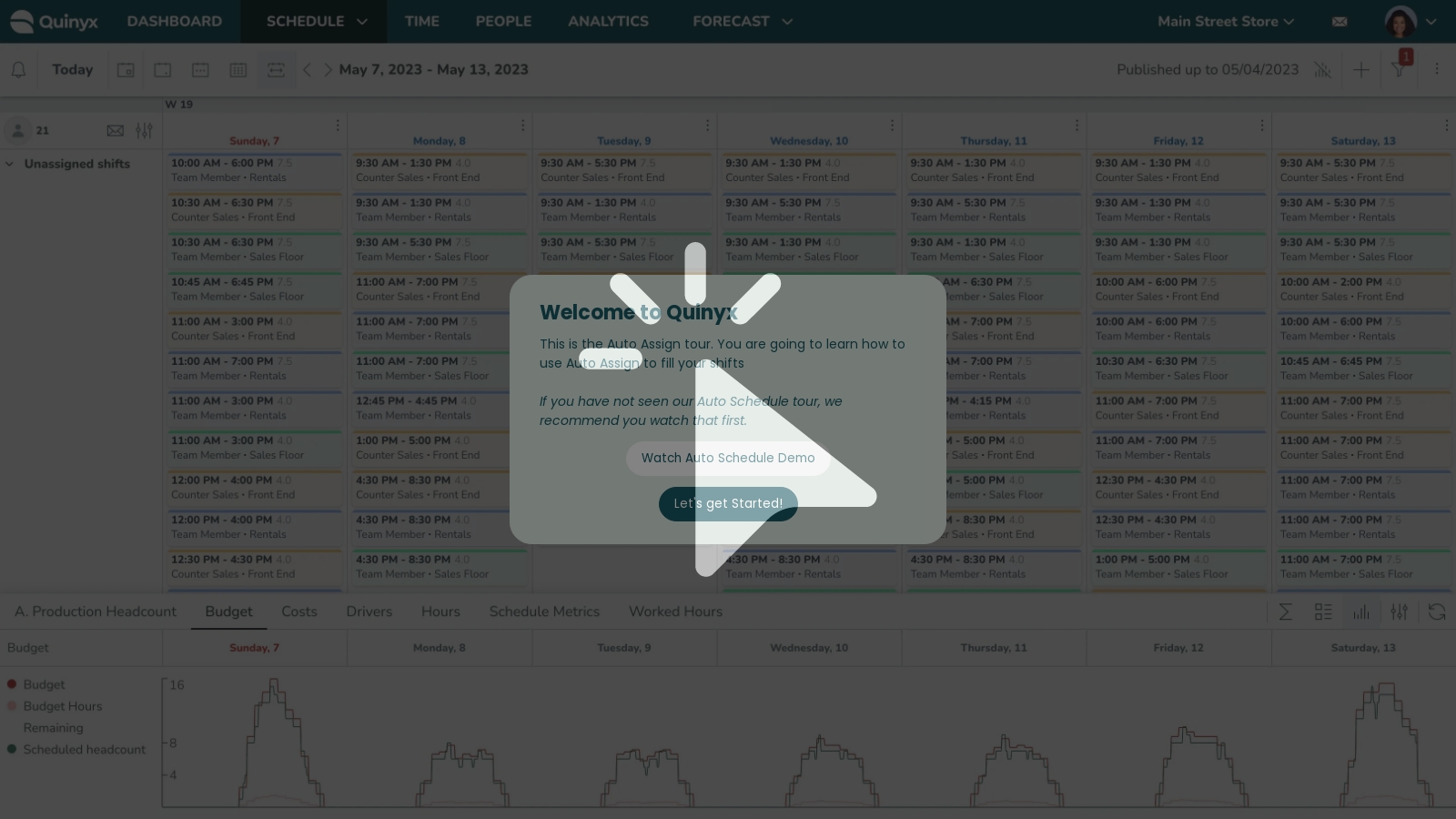This screenshot has height=819, width=1456.
Task: Switch to A. Production Headcount tab
Action: [x=96, y=612]
